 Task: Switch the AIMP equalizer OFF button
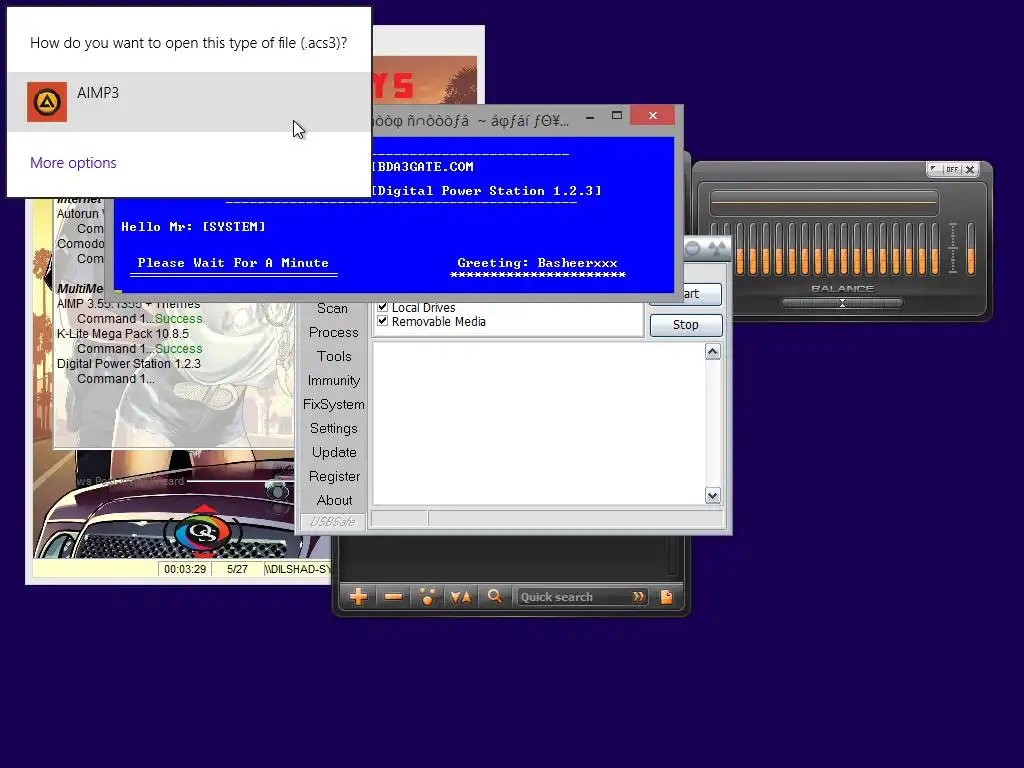click(x=952, y=169)
